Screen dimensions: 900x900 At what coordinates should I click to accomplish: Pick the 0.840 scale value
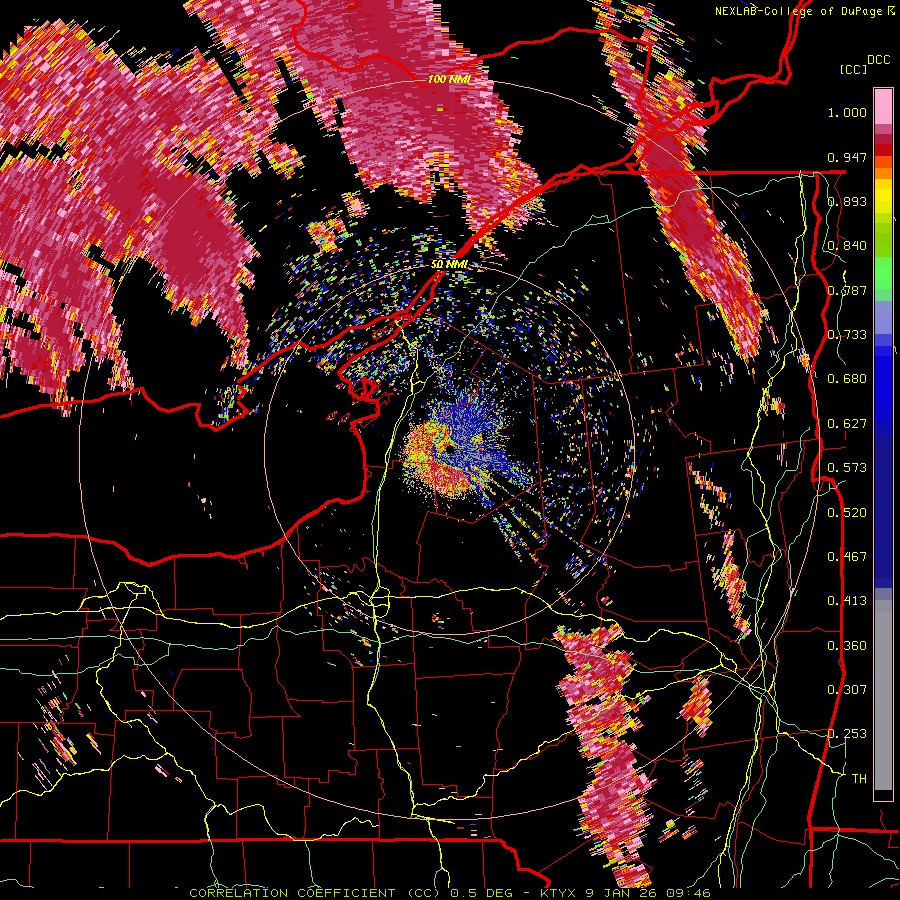pos(847,246)
